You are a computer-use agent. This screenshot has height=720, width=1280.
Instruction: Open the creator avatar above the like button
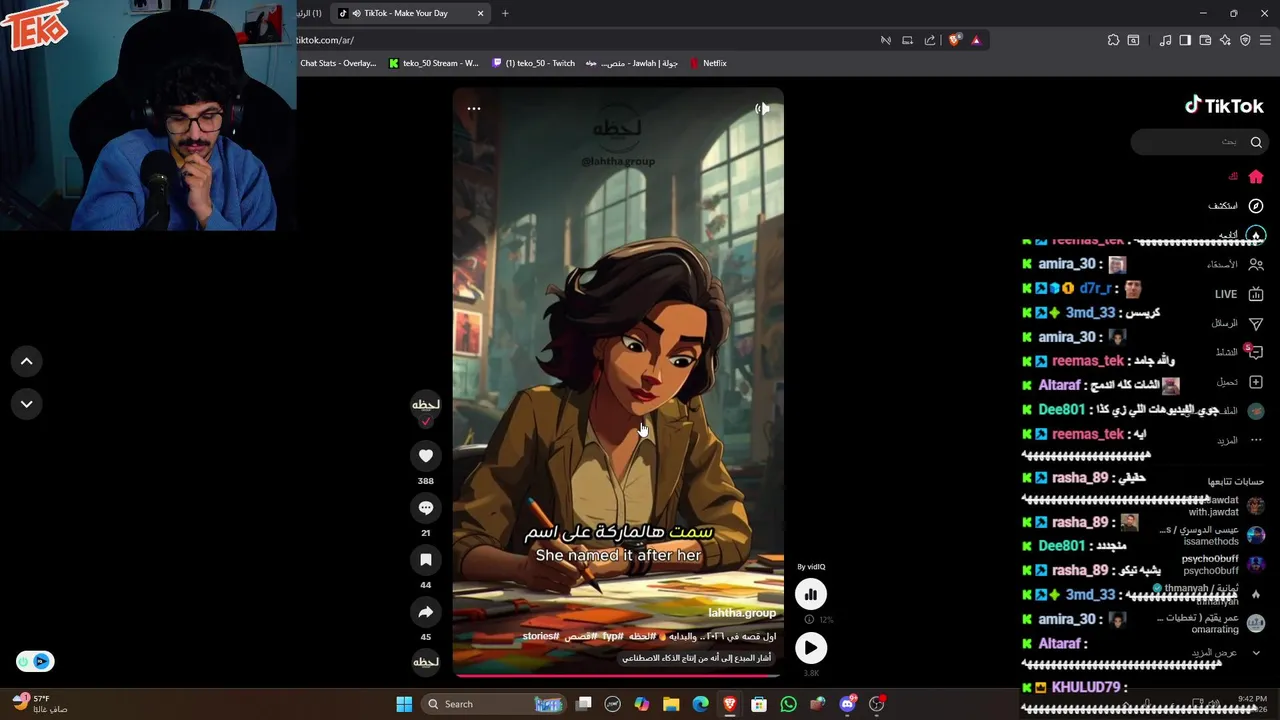coord(426,405)
